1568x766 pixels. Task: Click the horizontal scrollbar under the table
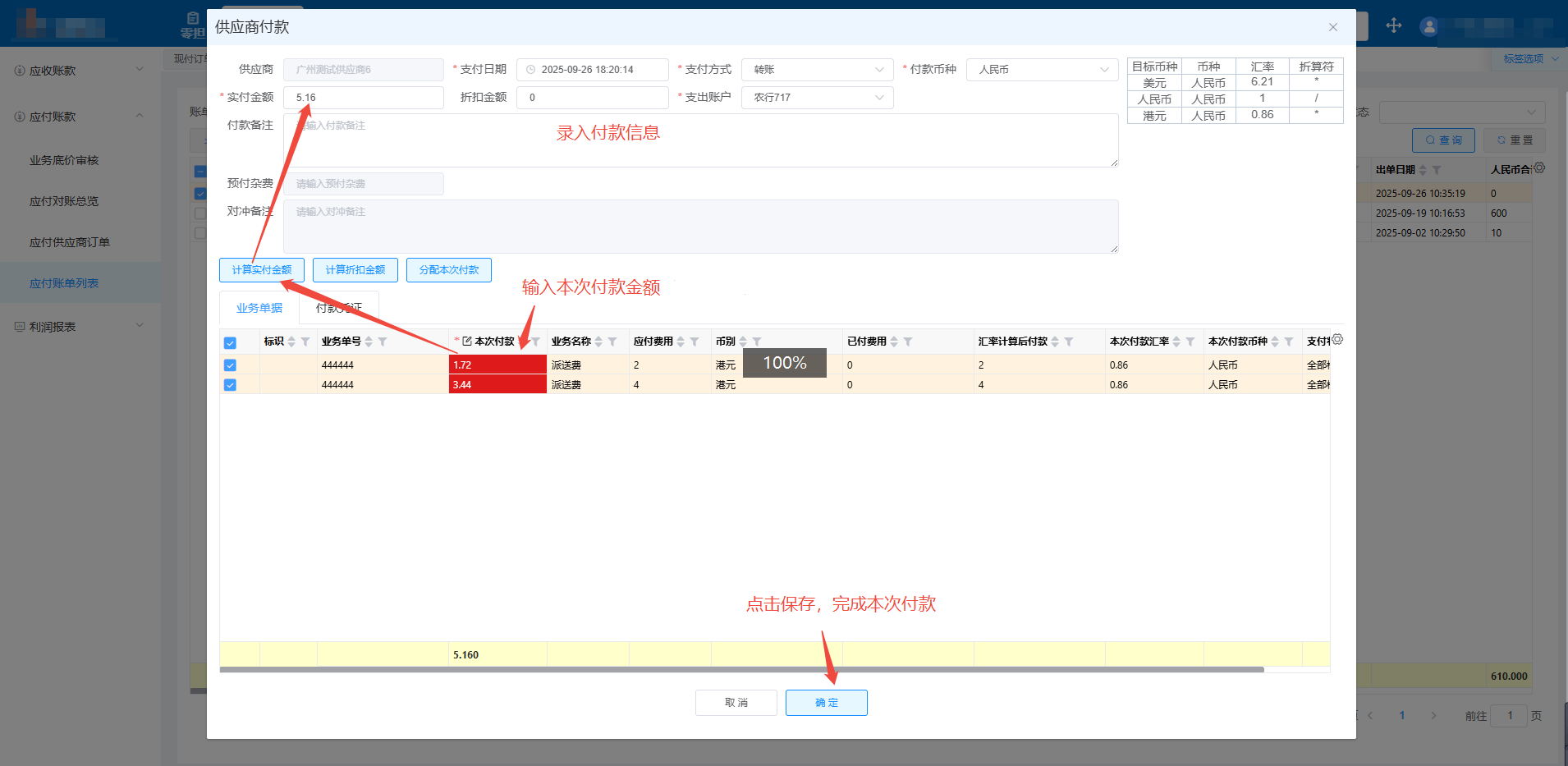click(739, 670)
